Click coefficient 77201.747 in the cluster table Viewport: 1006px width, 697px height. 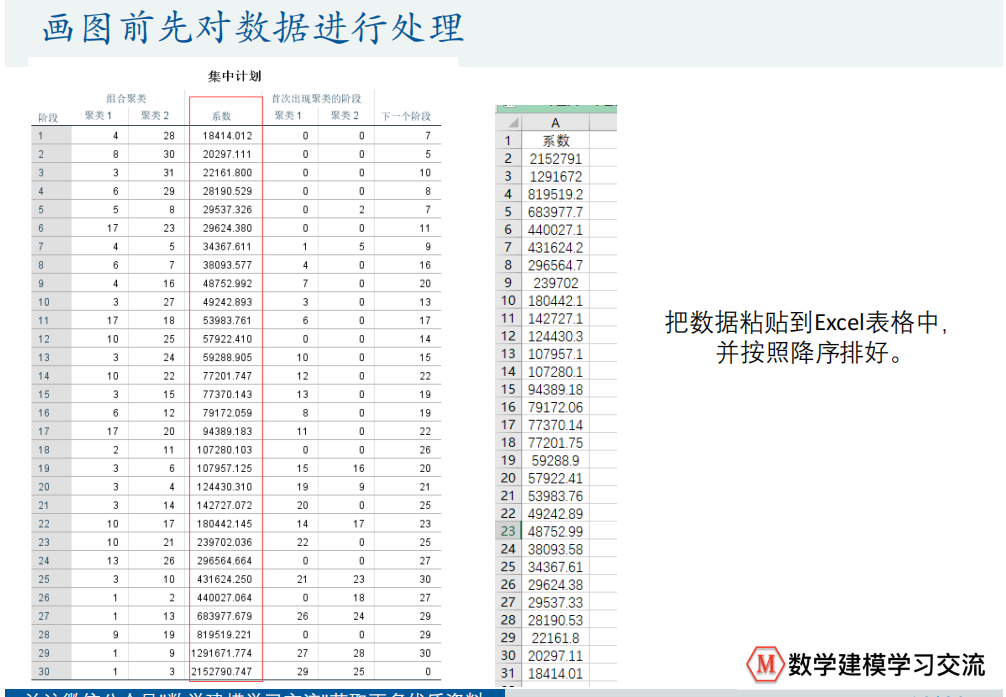click(227, 376)
